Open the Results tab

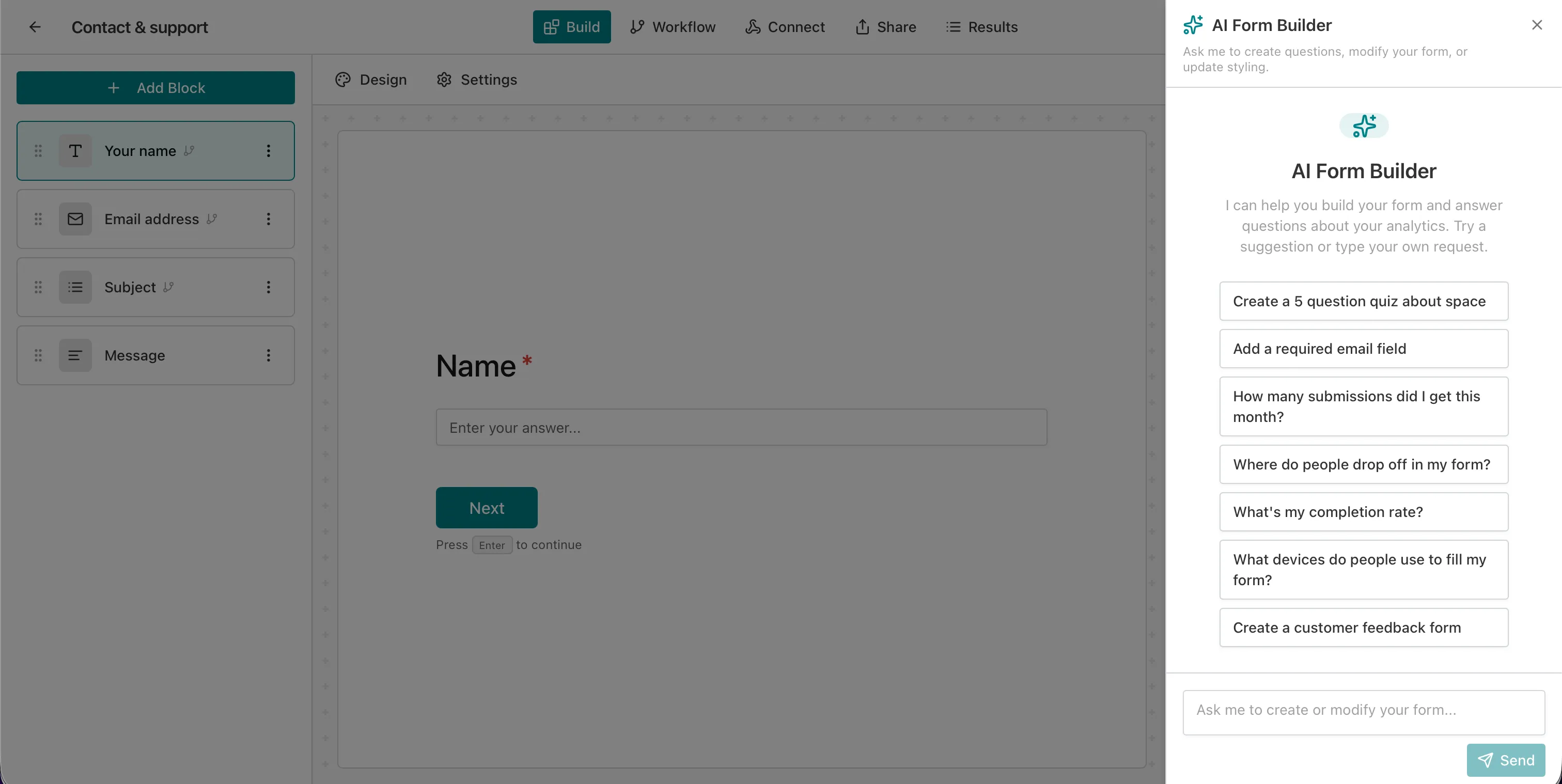[982, 27]
